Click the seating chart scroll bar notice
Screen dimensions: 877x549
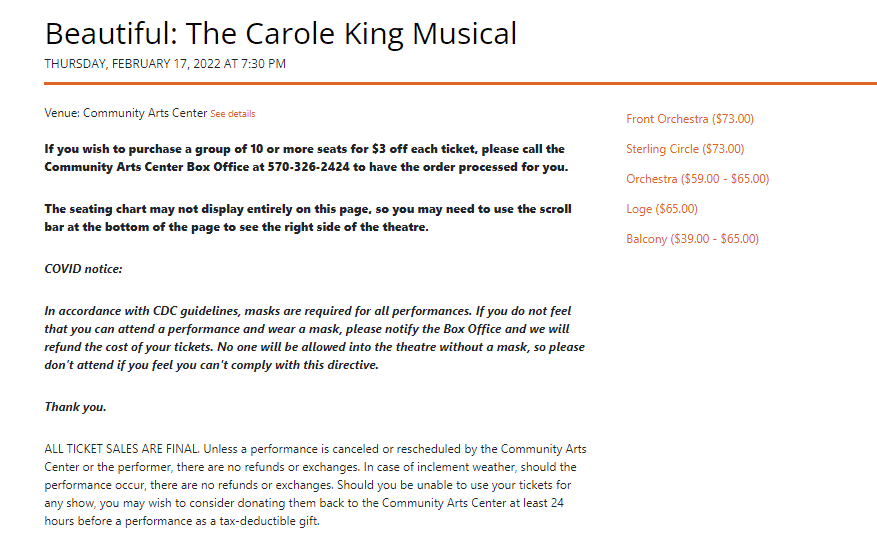click(x=308, y=217)
